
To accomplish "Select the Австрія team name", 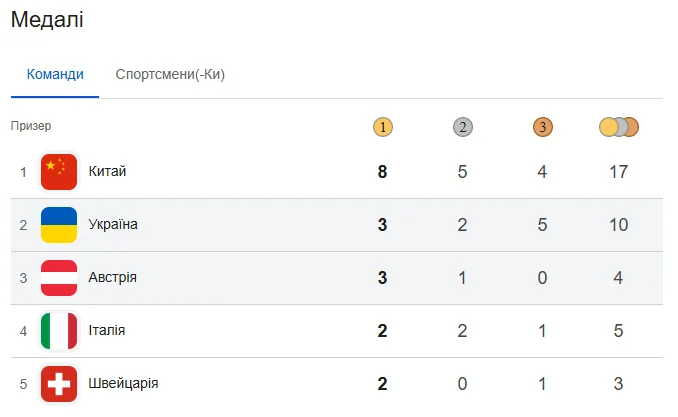I will coord(113,278).
